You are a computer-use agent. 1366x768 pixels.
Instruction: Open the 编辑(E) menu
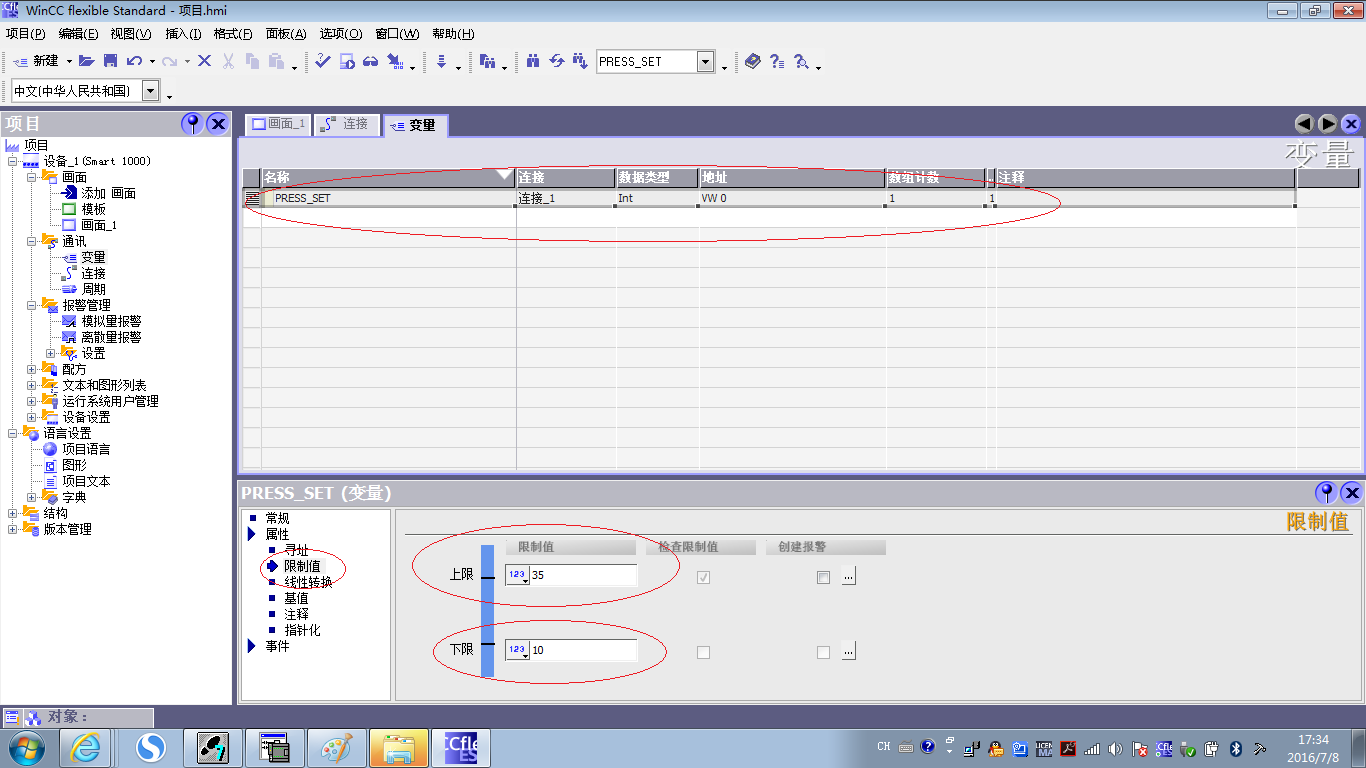[x=78, y=33]
